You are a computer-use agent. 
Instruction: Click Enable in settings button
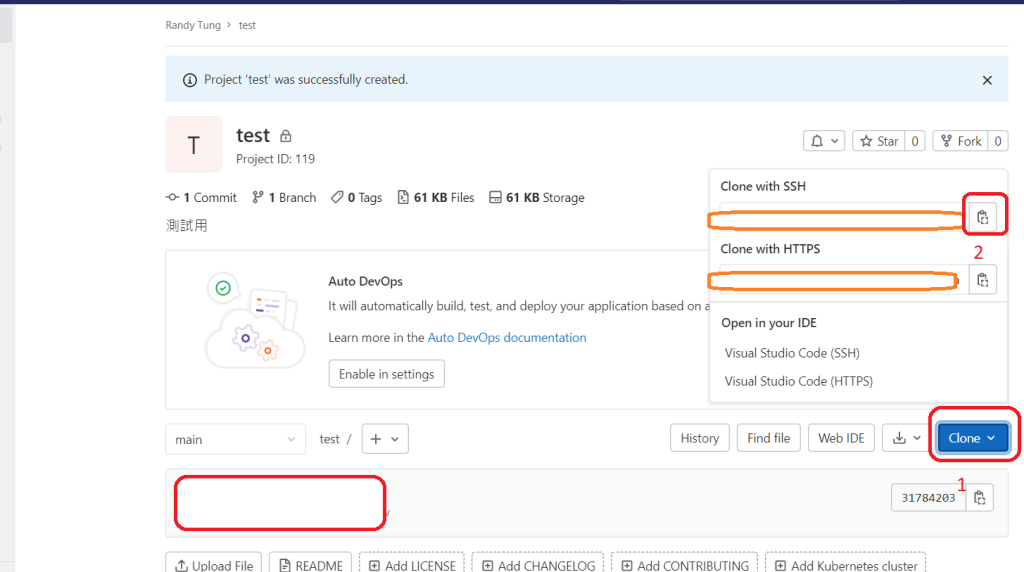click(x=387, y=374)
